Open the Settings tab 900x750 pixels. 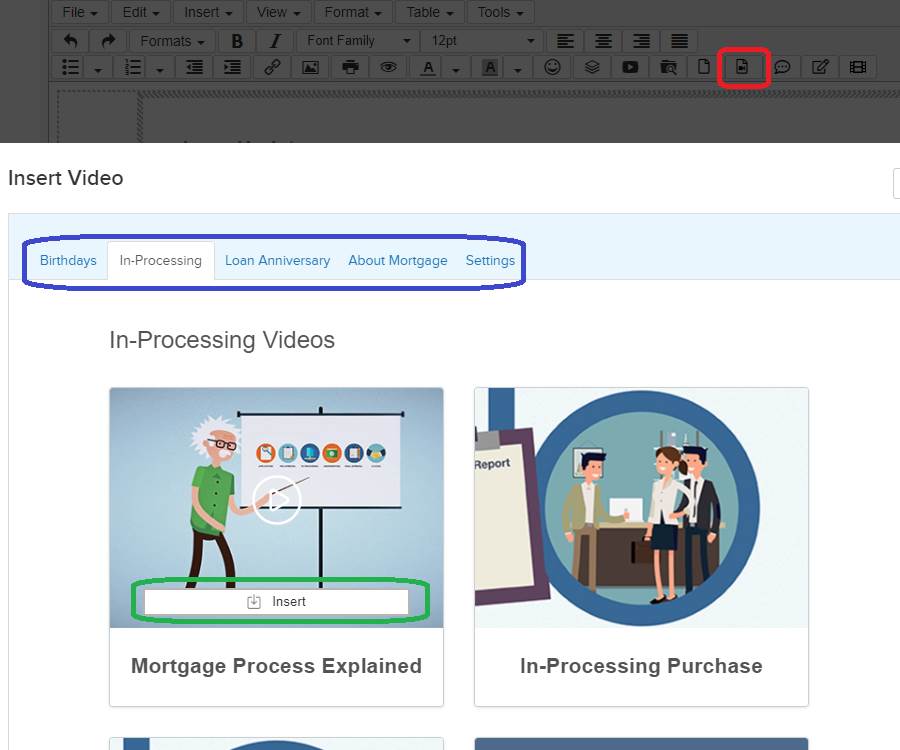(490, 261)
